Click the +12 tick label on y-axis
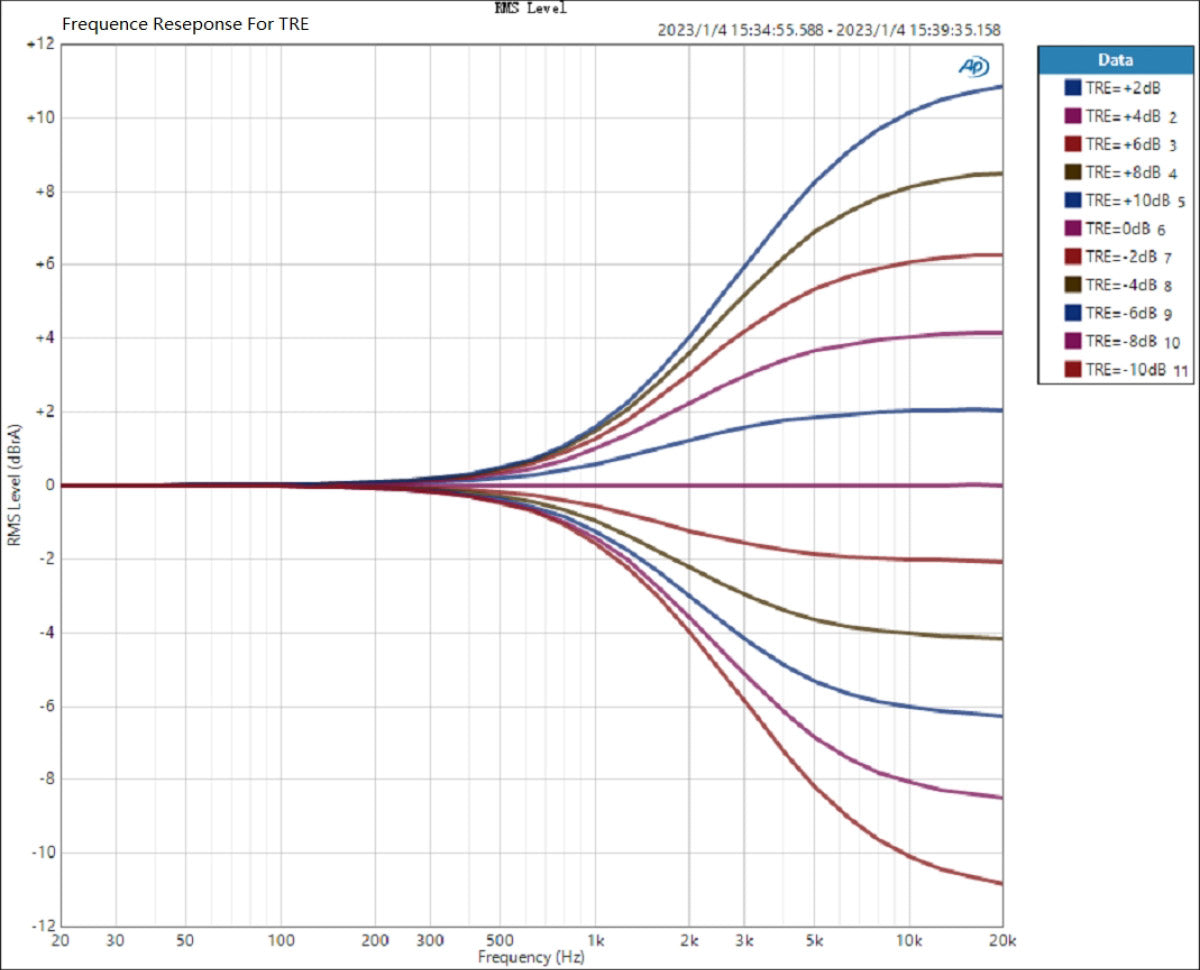The height and width of the screenshot is (970, 1200). 40,44
